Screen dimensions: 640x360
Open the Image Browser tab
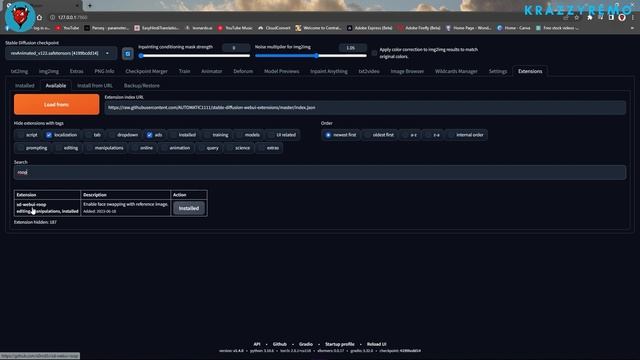pyautogui.click(x=407, y=71)
